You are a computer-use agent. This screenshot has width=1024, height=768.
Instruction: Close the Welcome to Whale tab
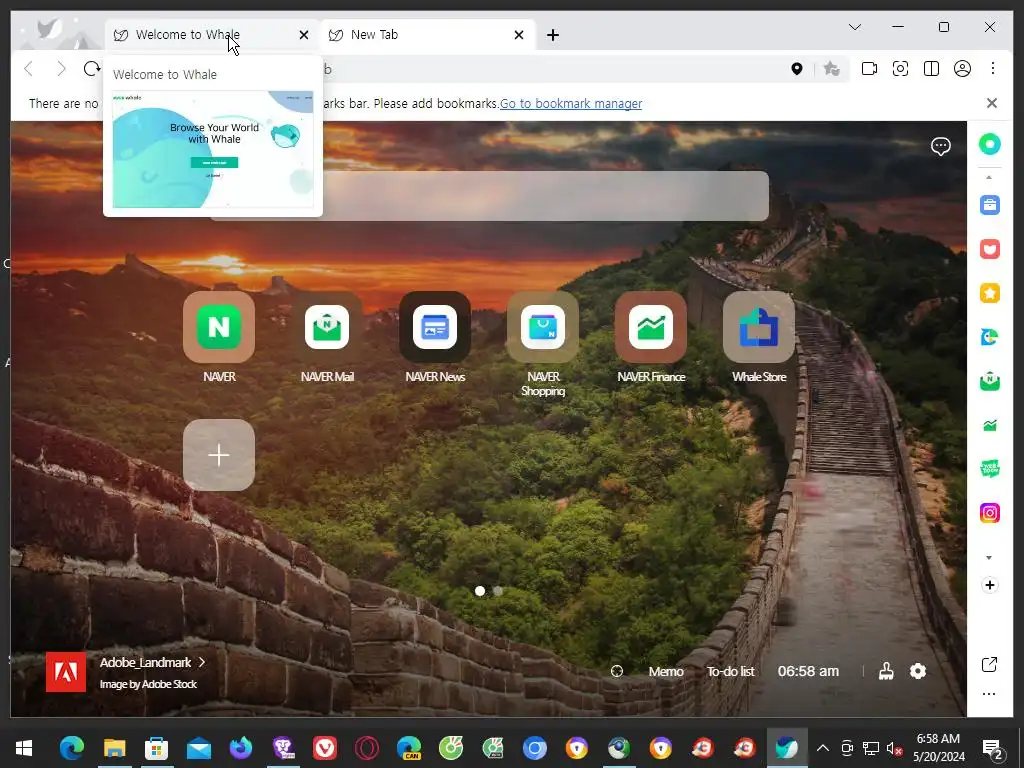tap(304, 35)
